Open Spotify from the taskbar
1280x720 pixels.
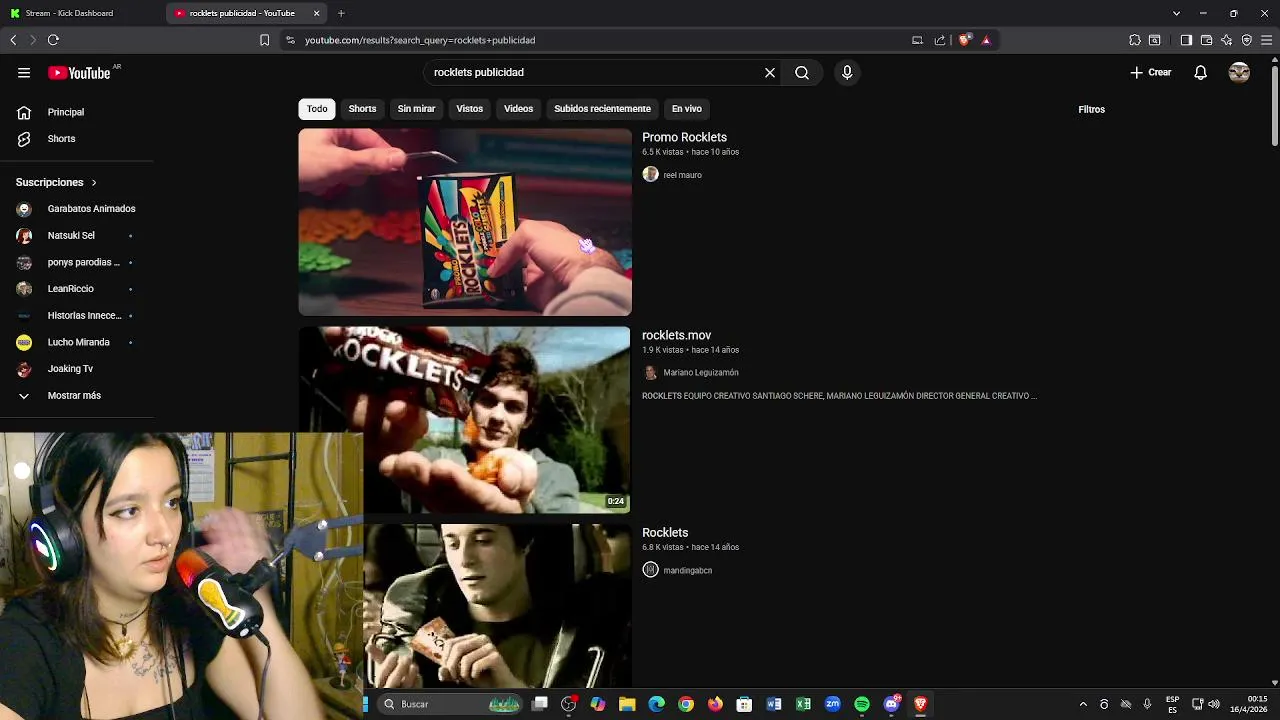(x=862, y=704)
